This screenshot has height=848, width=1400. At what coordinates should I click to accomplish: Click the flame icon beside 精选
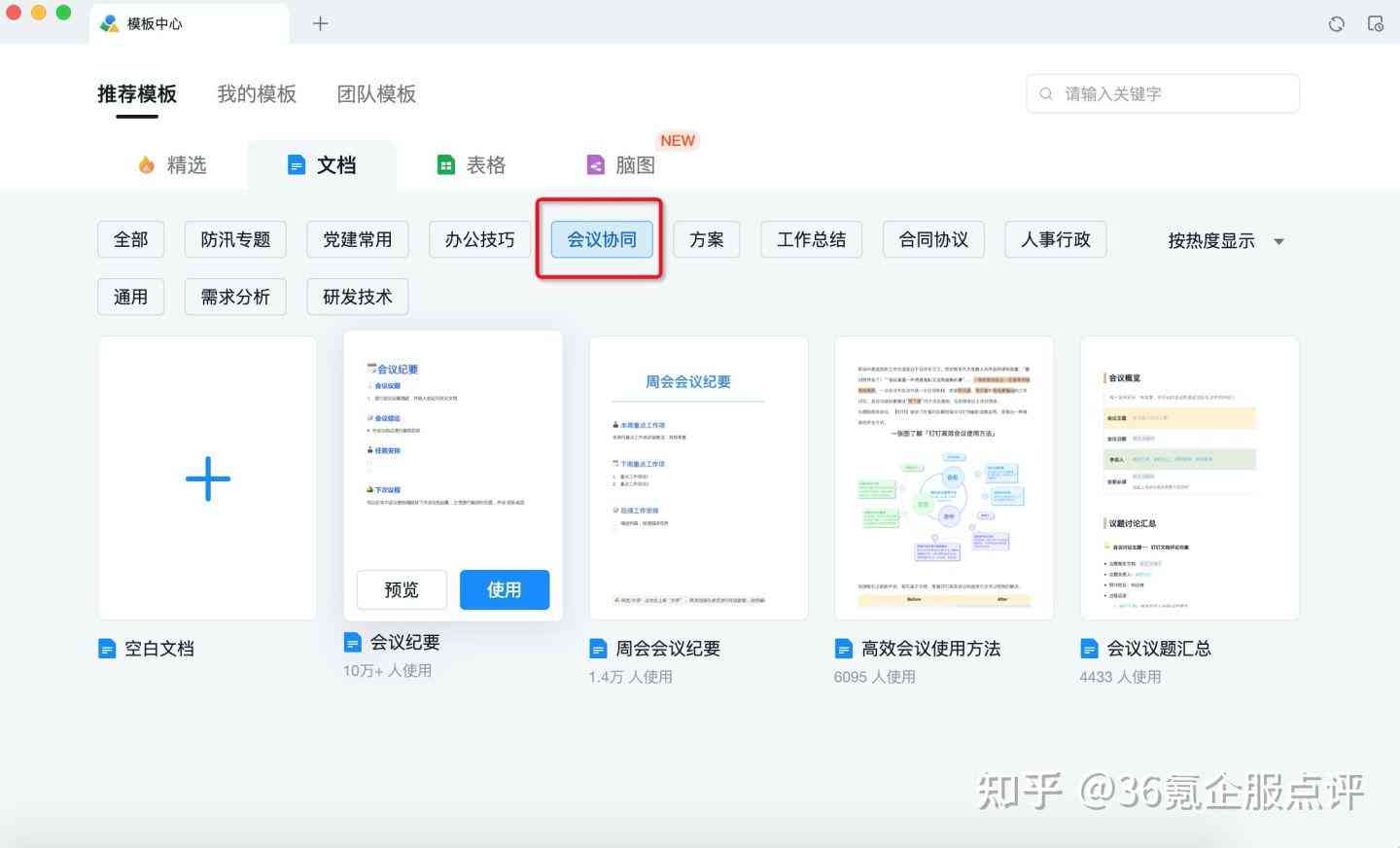(147, 165)
